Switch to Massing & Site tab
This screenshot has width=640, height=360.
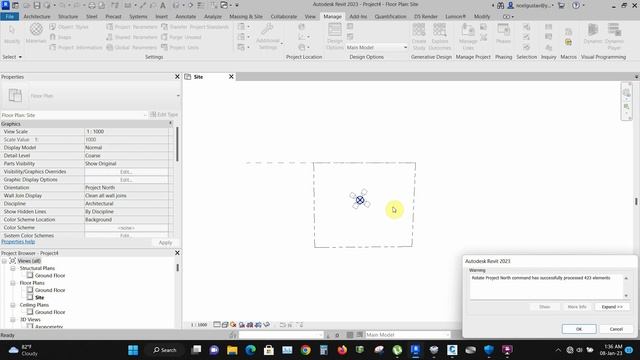[246, 16]
